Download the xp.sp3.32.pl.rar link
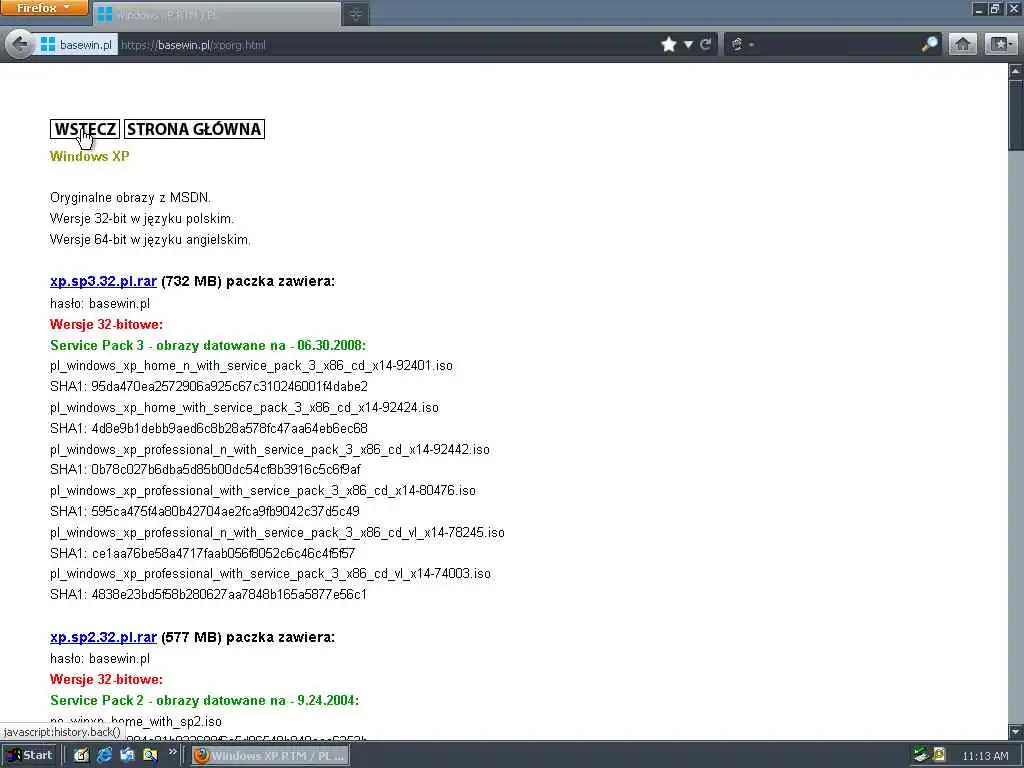Image resolution: width=1024 pixels, height=768 pixels. pos(103,281)
